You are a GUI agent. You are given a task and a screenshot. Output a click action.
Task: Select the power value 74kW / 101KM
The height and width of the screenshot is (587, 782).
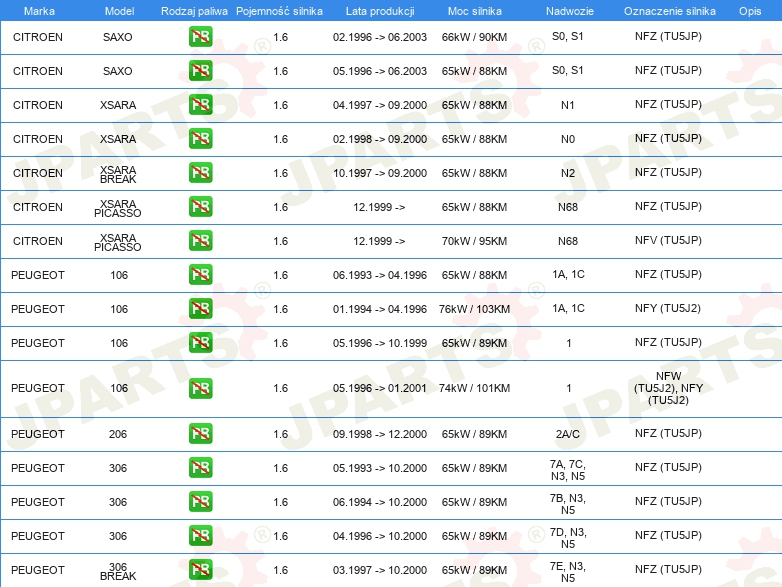pos(474,388)
